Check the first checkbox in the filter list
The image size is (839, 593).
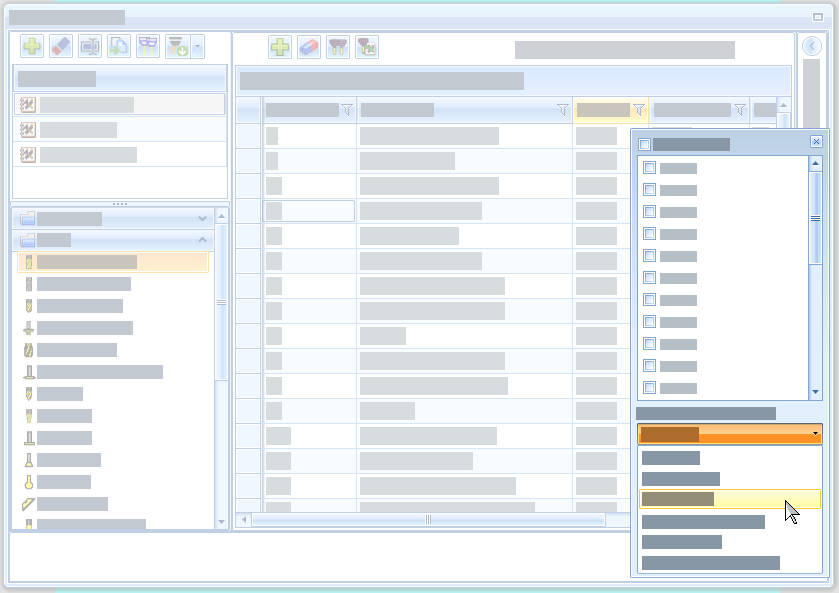click(x=649, y=167)
